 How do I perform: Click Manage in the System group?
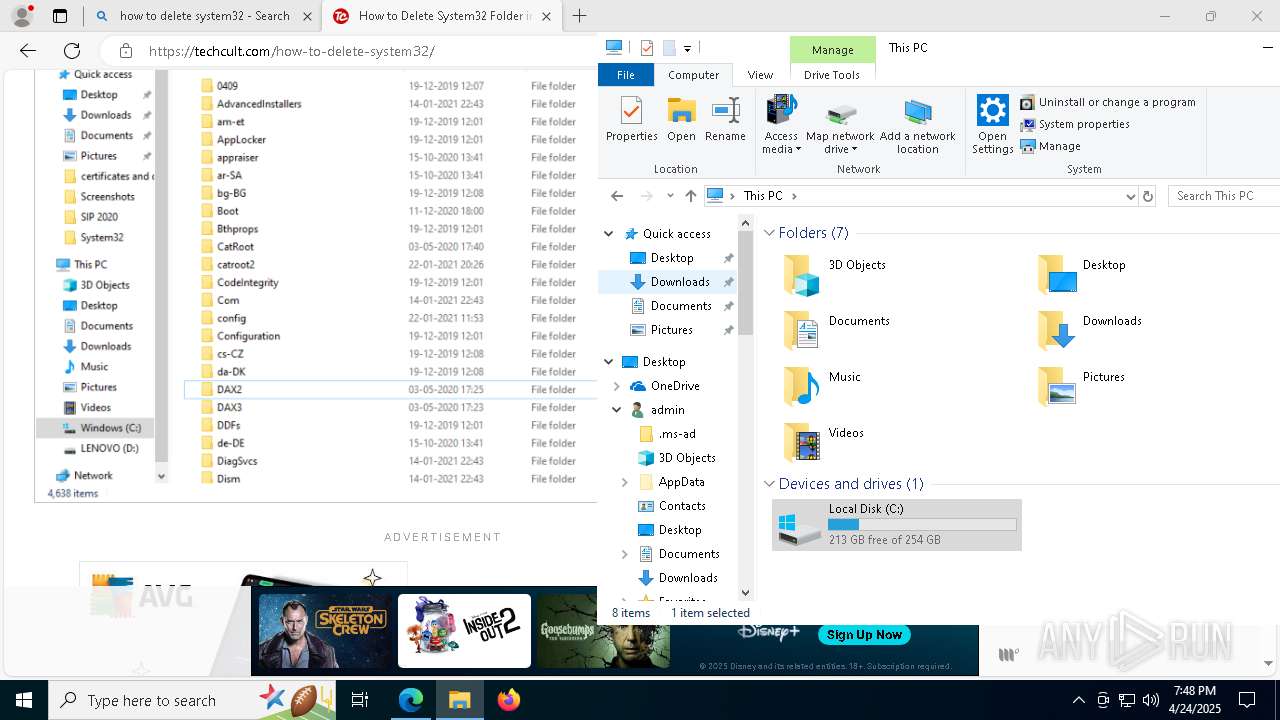coord(1050,146)
